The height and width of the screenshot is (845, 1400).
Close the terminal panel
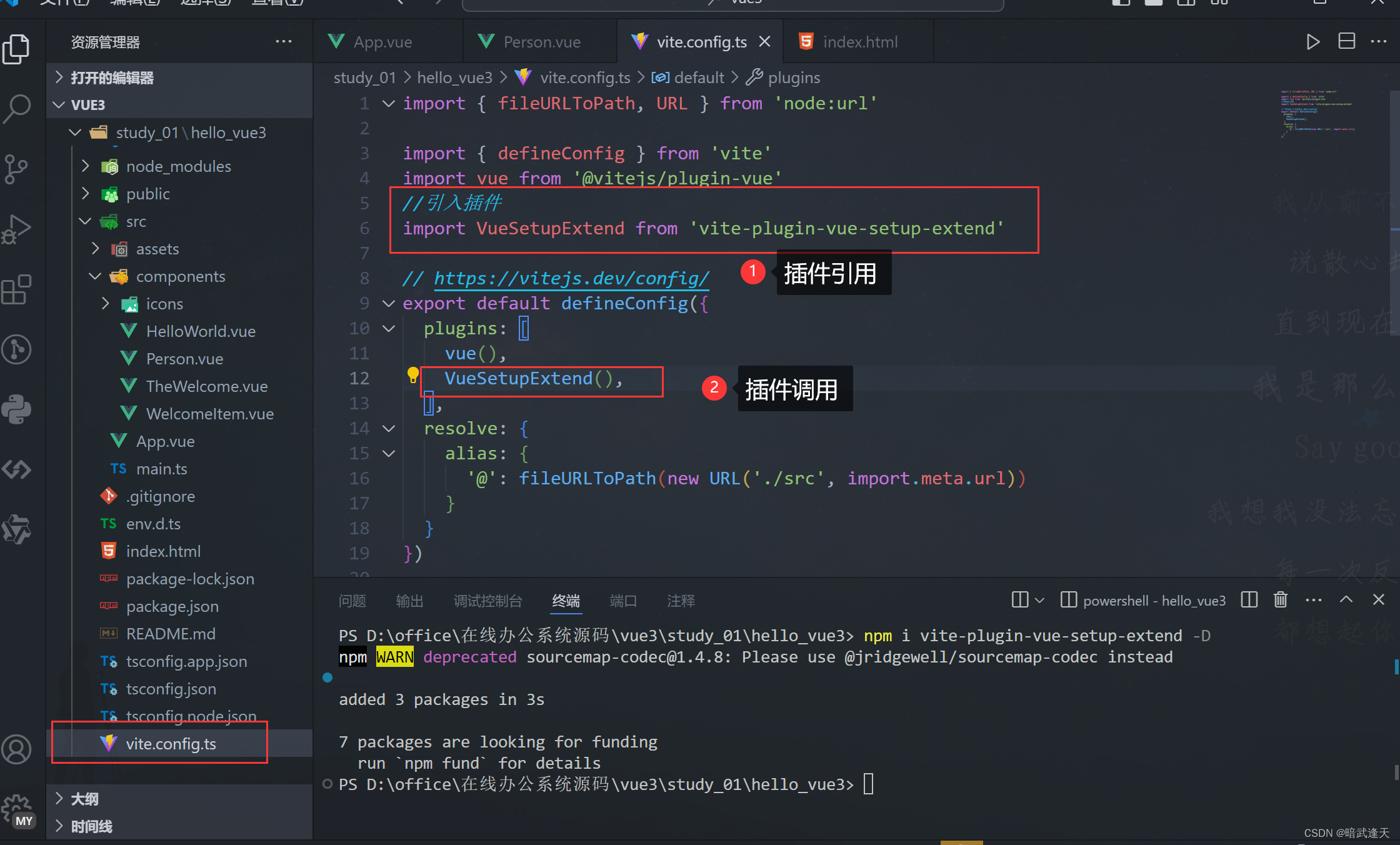[x=1379, y=600]
